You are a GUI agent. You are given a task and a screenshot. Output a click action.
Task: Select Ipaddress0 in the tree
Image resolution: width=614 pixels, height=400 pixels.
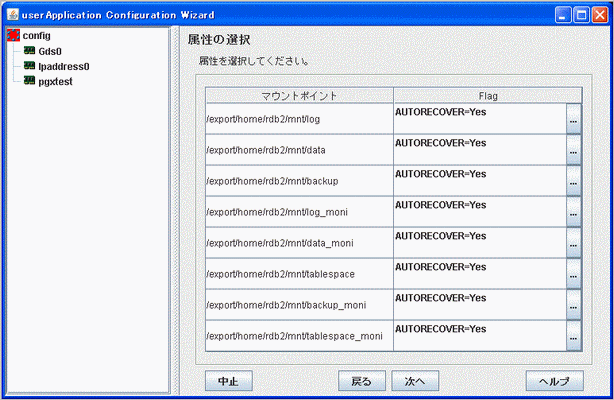[63, 66]
